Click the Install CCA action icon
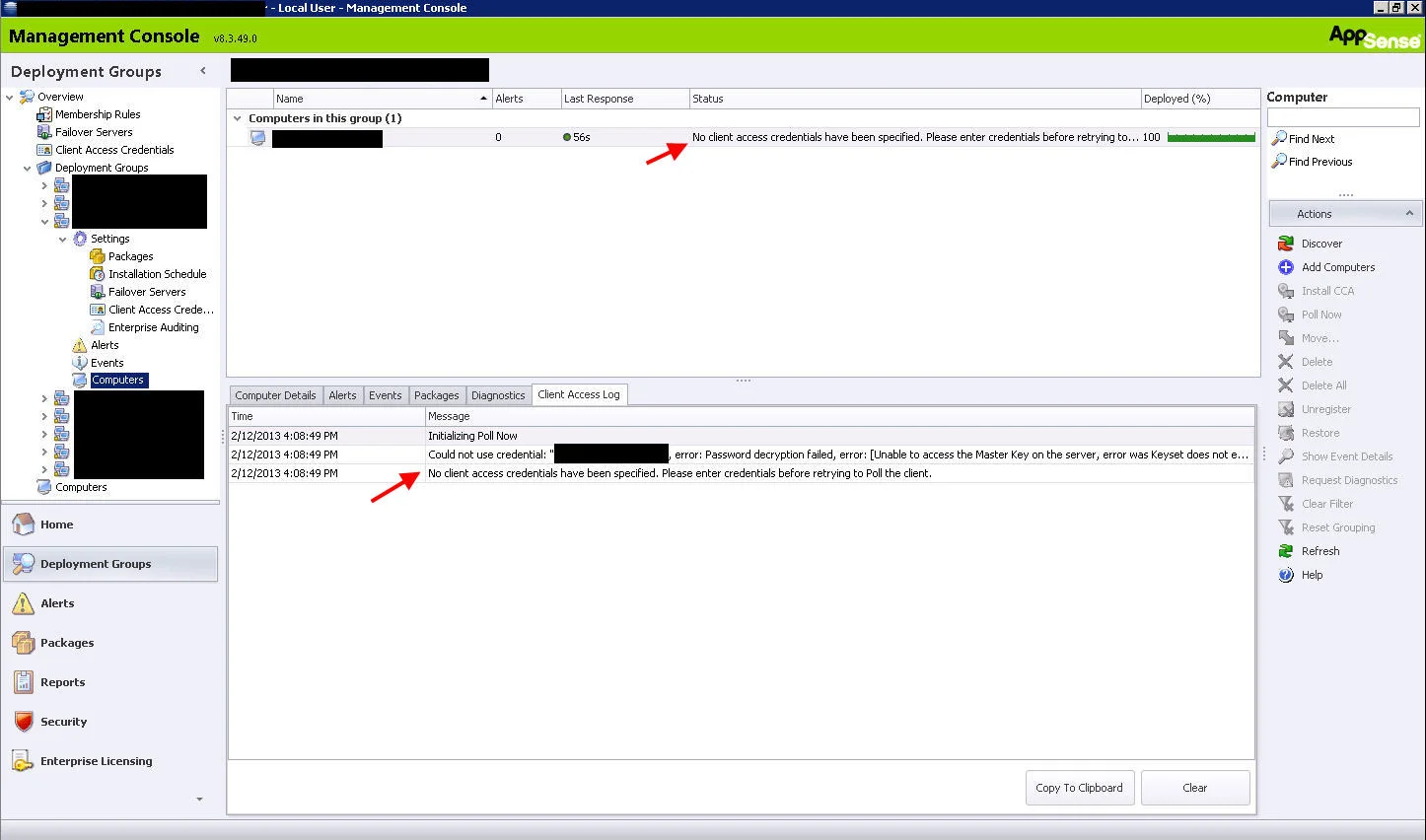 point(1286,291)
